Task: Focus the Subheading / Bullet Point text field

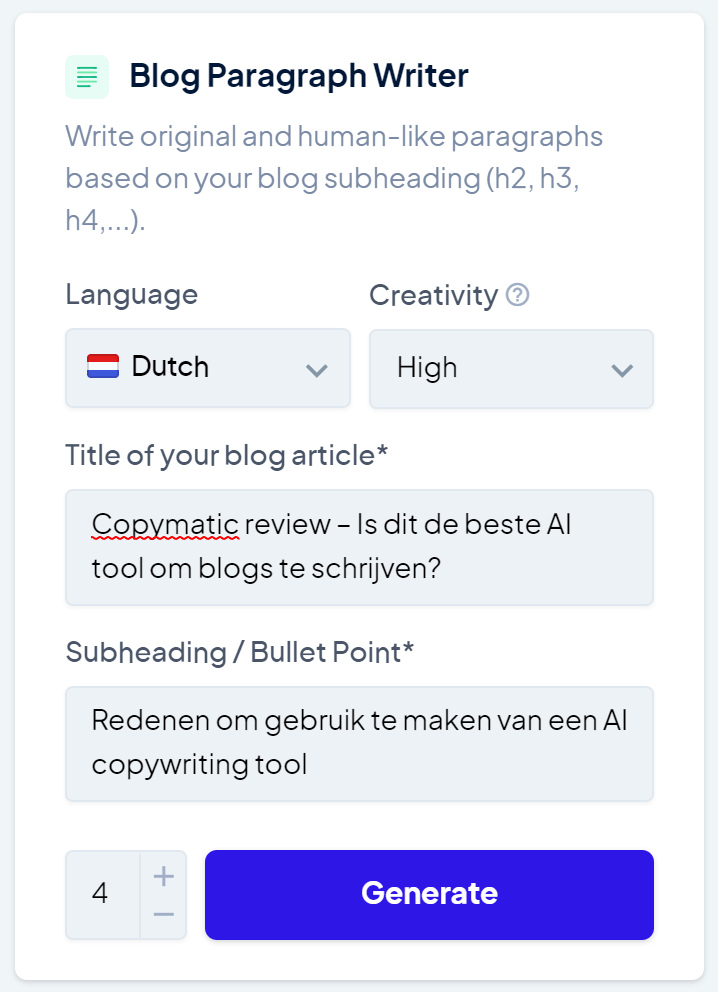Action: [359, 743]
